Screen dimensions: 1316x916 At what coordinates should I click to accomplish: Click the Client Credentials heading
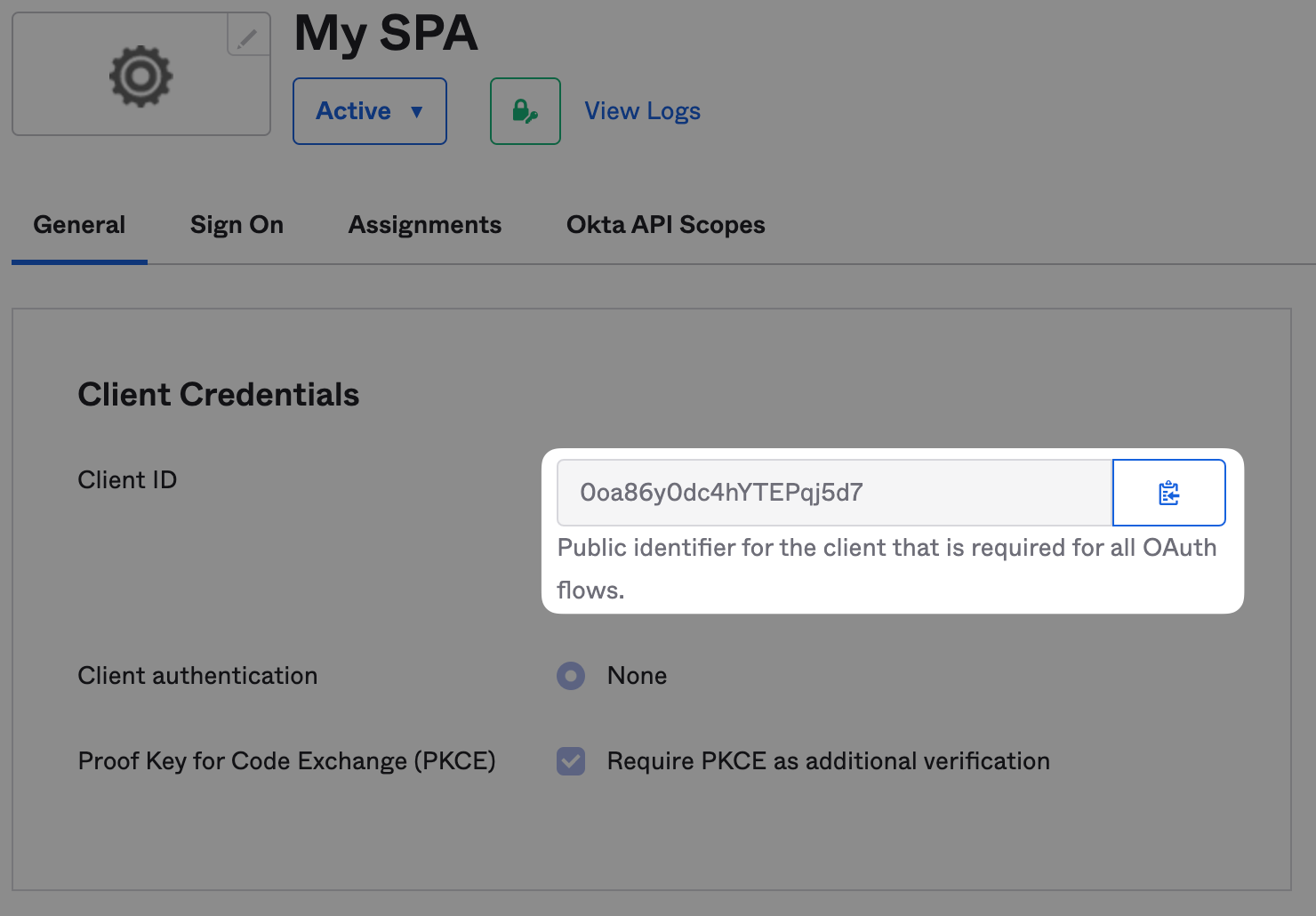[219, 395]
